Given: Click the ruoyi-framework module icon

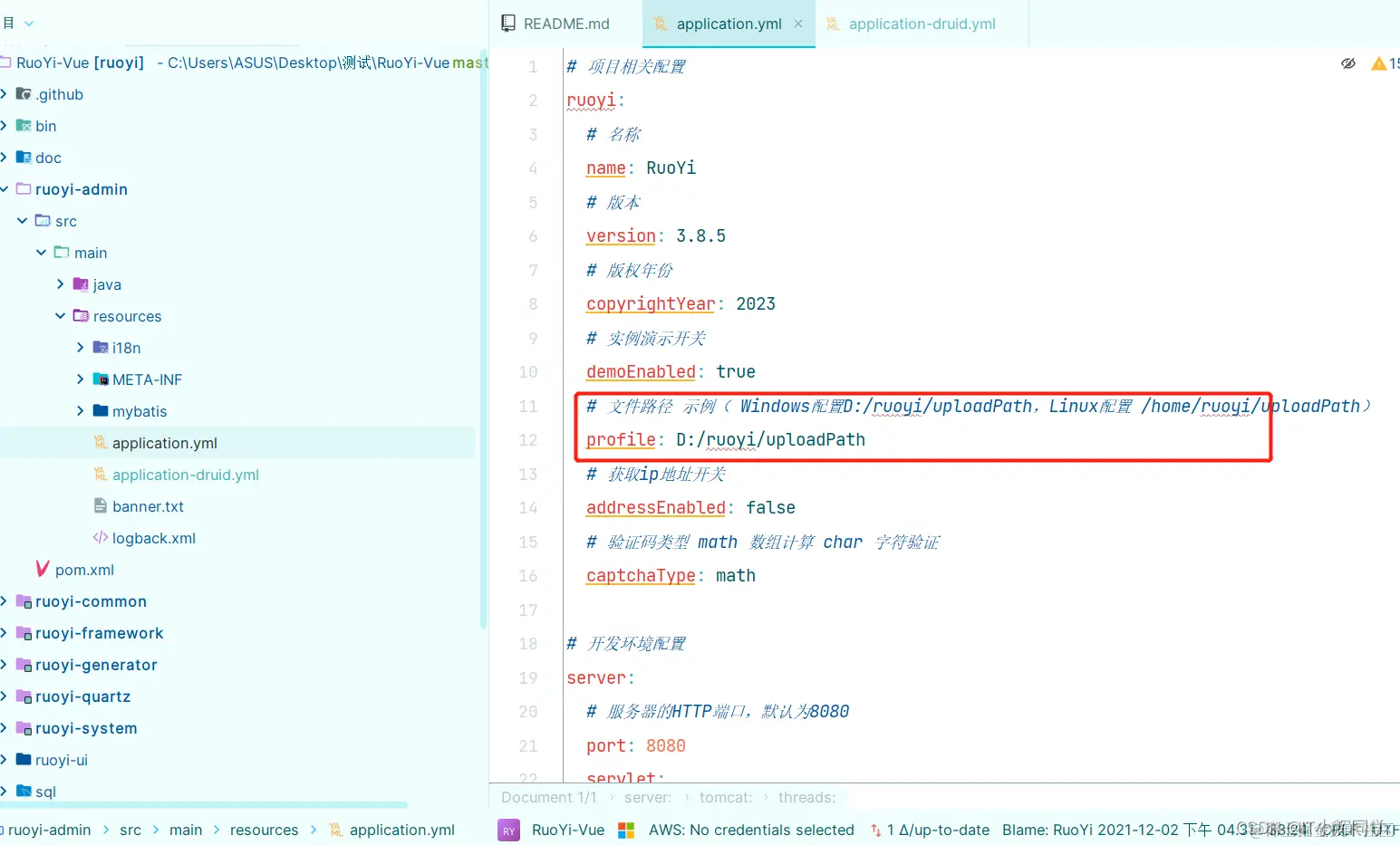Looking at the screenshot, I should (x=24, y=633).
